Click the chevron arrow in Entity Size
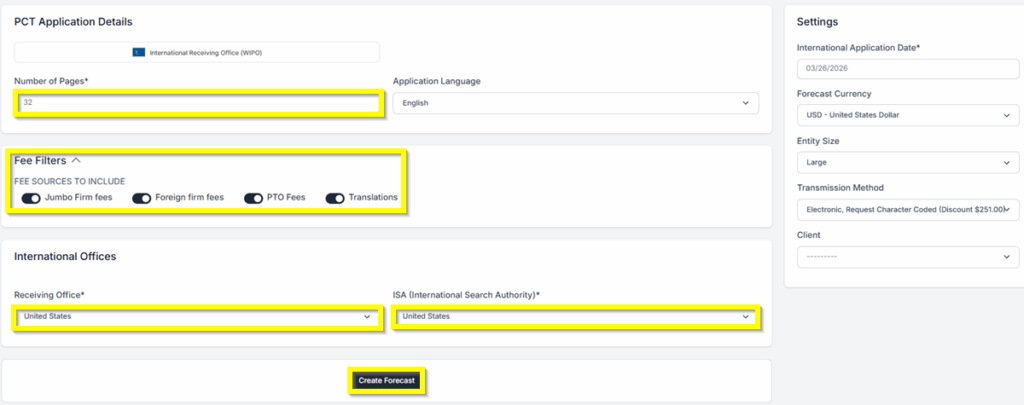The image size is (1024, 405). pyautogui.click(x=1005, y=162)
